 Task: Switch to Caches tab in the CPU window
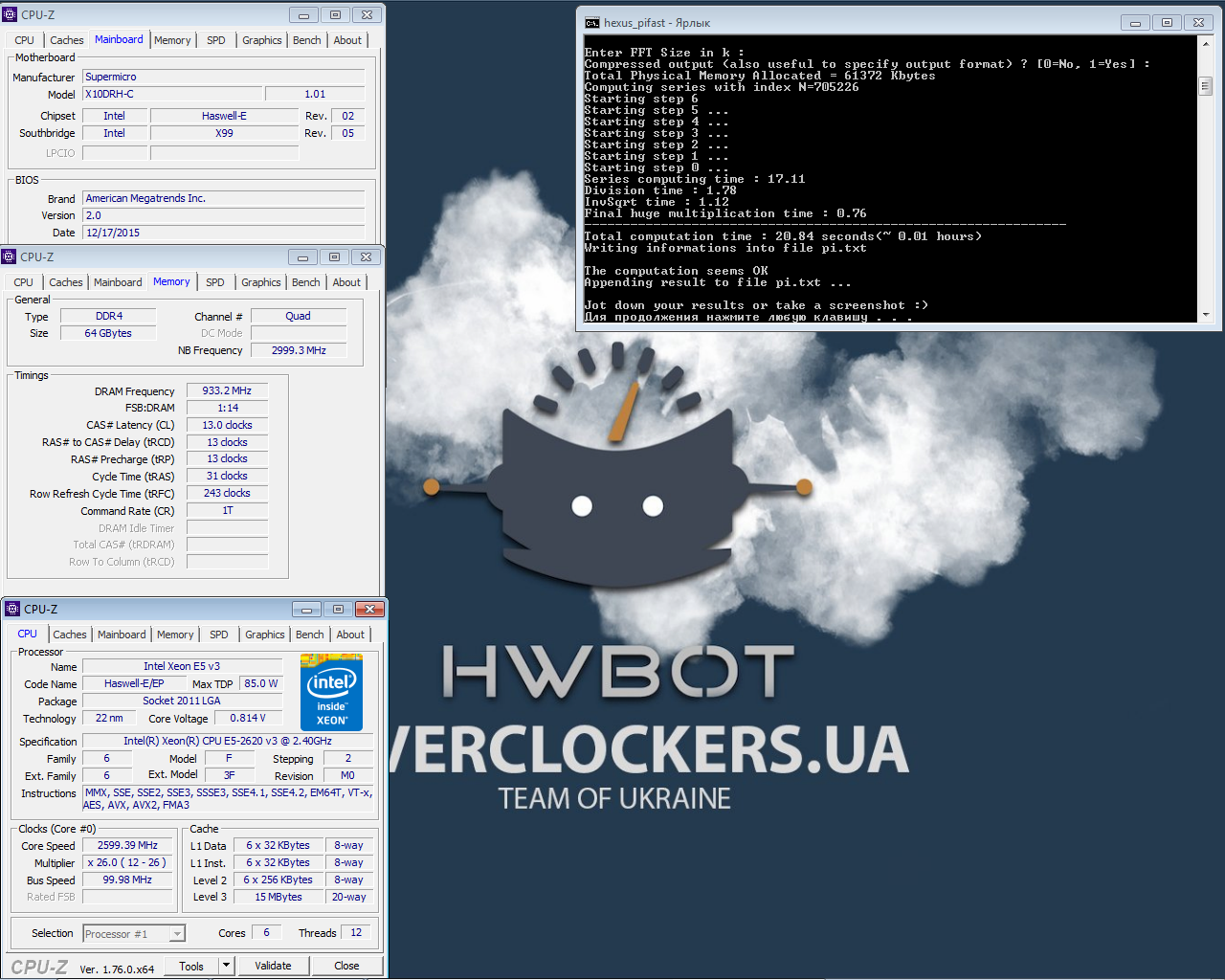click(70, 635)
